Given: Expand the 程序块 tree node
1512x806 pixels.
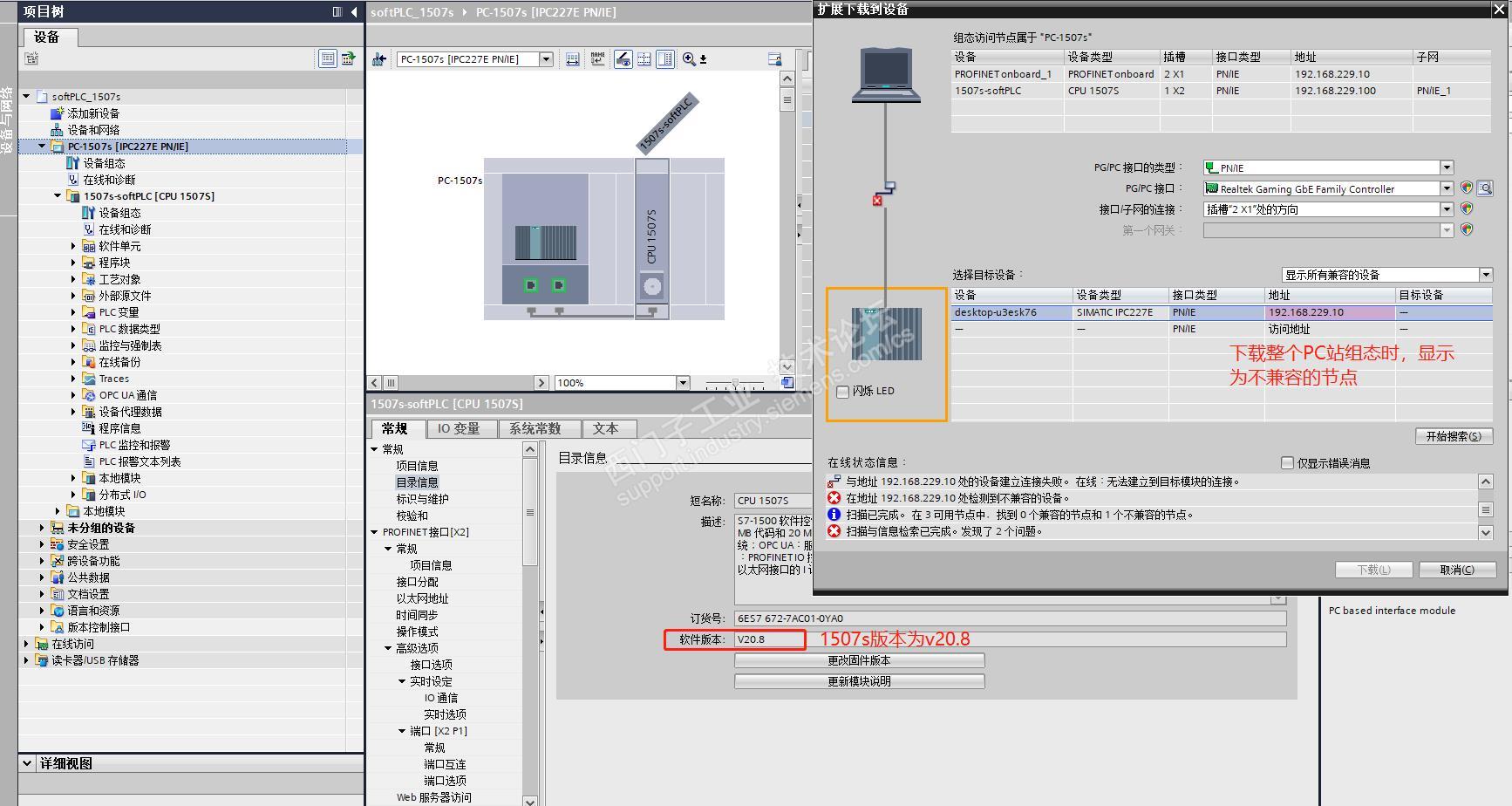Looking at the screenshot, I should 73,263.
